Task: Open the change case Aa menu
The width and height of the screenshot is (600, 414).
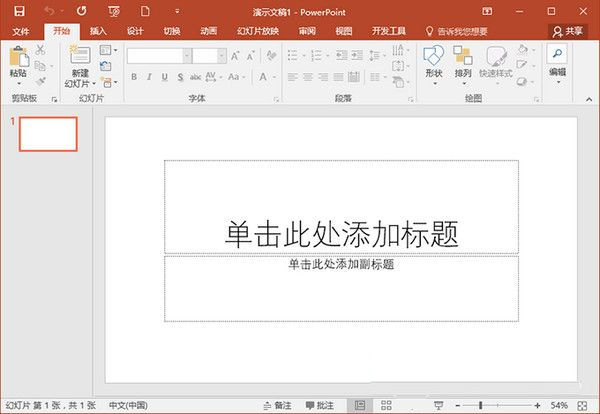Action: click(236, 77)
